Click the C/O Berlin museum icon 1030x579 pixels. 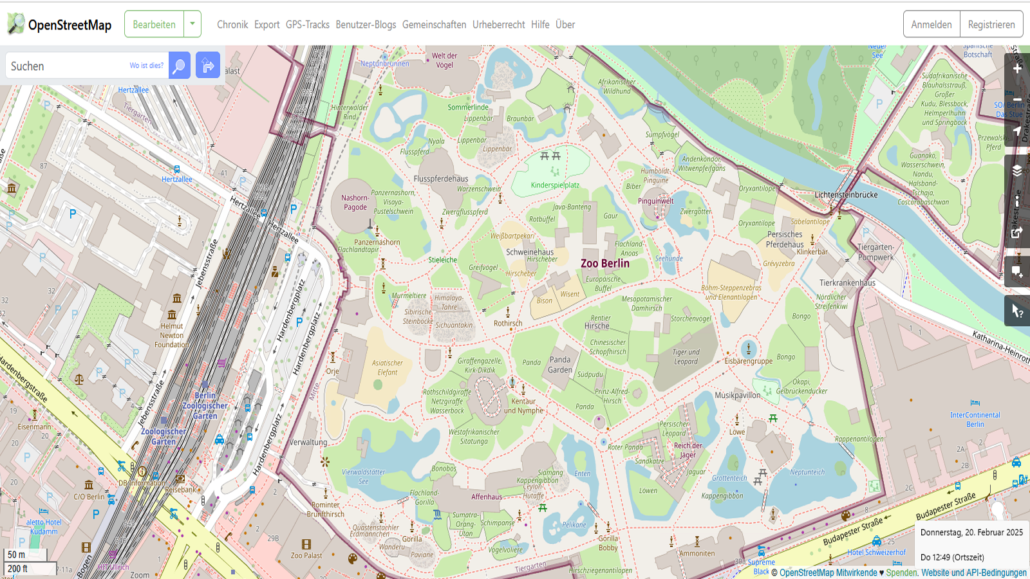coord(89,485)
